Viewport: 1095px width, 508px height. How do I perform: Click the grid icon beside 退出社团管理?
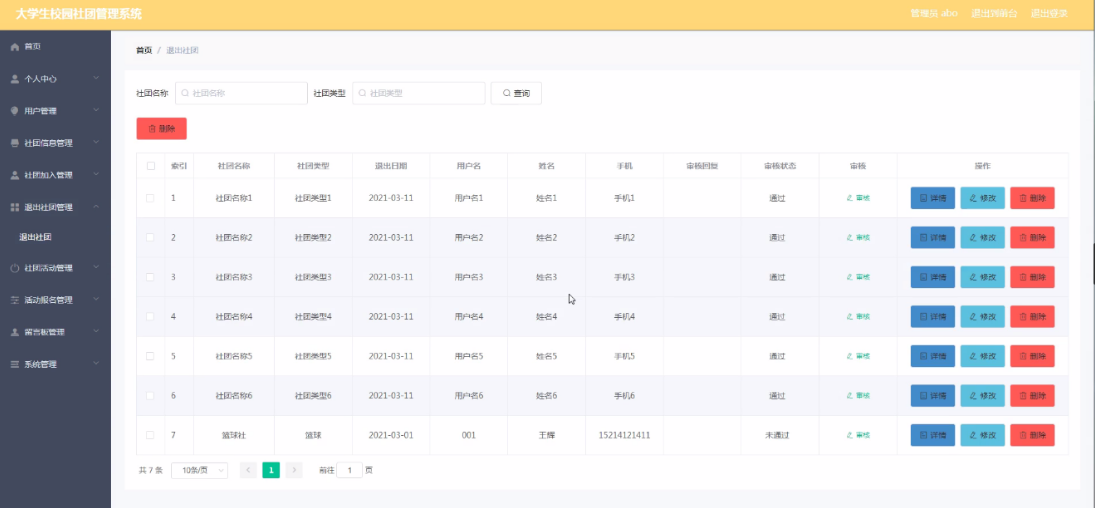click(15, 208)
